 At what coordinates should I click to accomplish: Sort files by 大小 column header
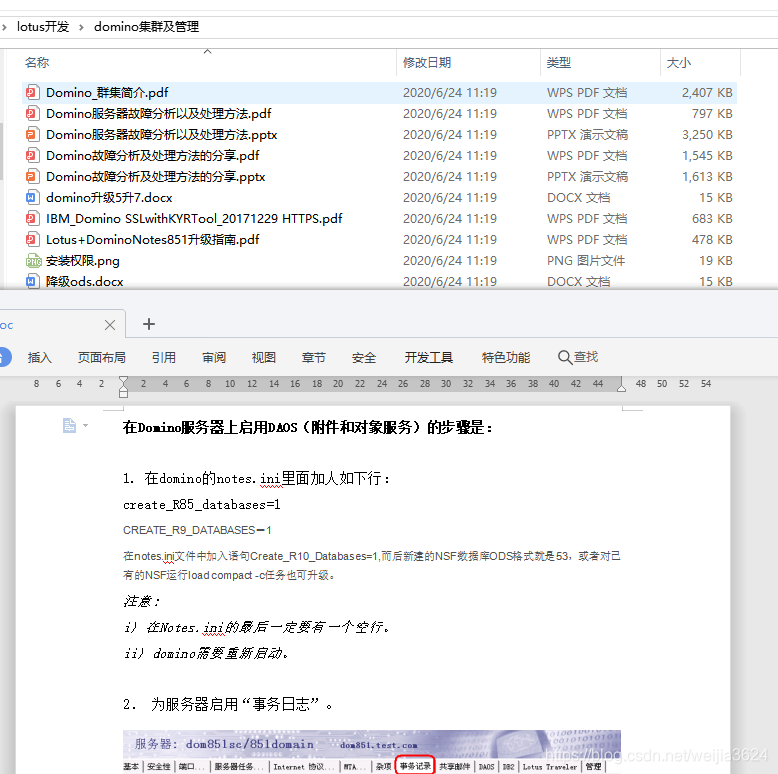click(x=679, y=63)
